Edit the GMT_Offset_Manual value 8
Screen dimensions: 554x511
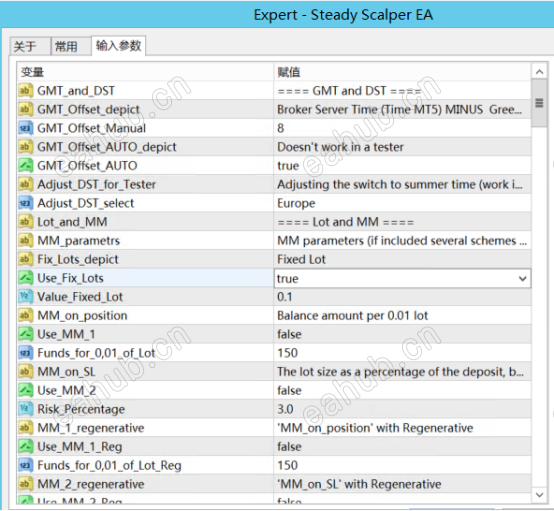[x=281, y=128]
